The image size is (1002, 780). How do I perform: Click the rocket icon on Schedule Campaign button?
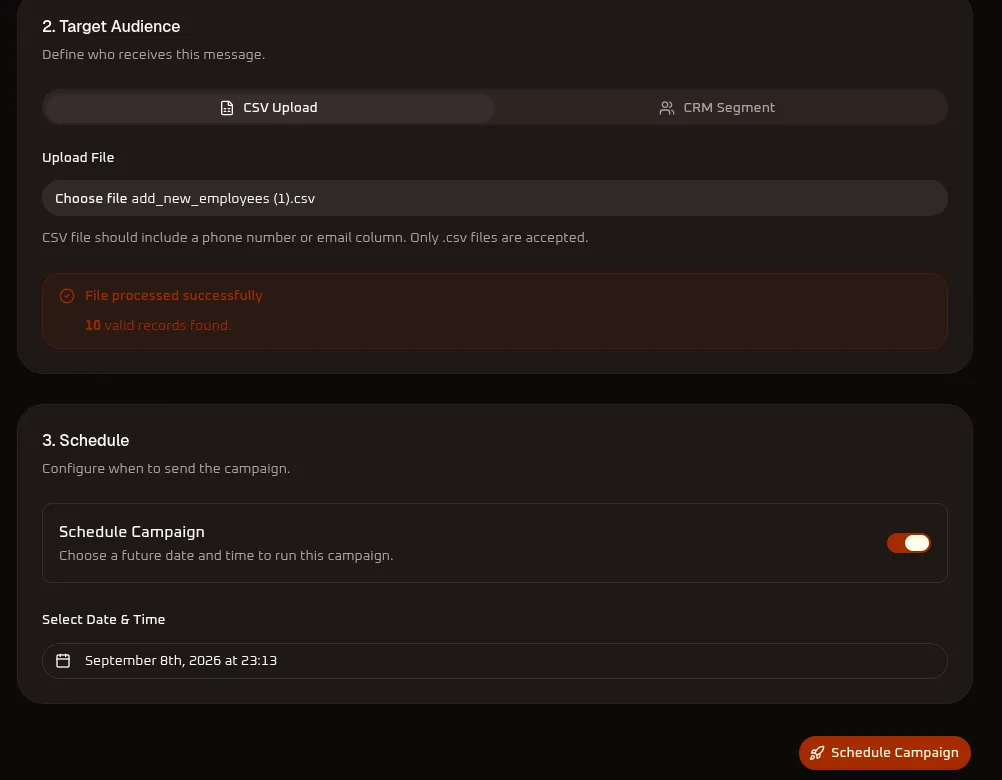tap(817, 753)
